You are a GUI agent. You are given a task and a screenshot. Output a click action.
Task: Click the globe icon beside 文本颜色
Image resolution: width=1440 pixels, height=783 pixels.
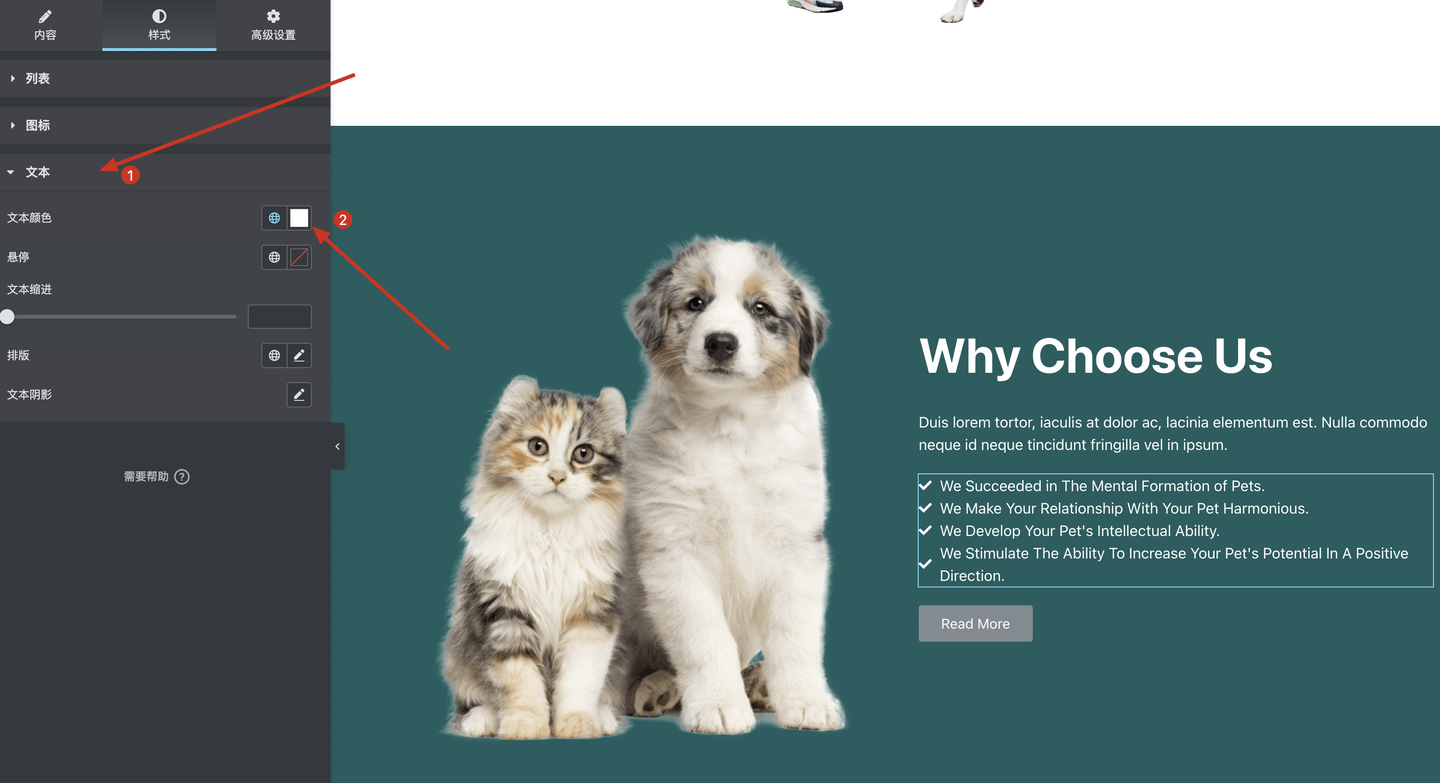(274, 218)
